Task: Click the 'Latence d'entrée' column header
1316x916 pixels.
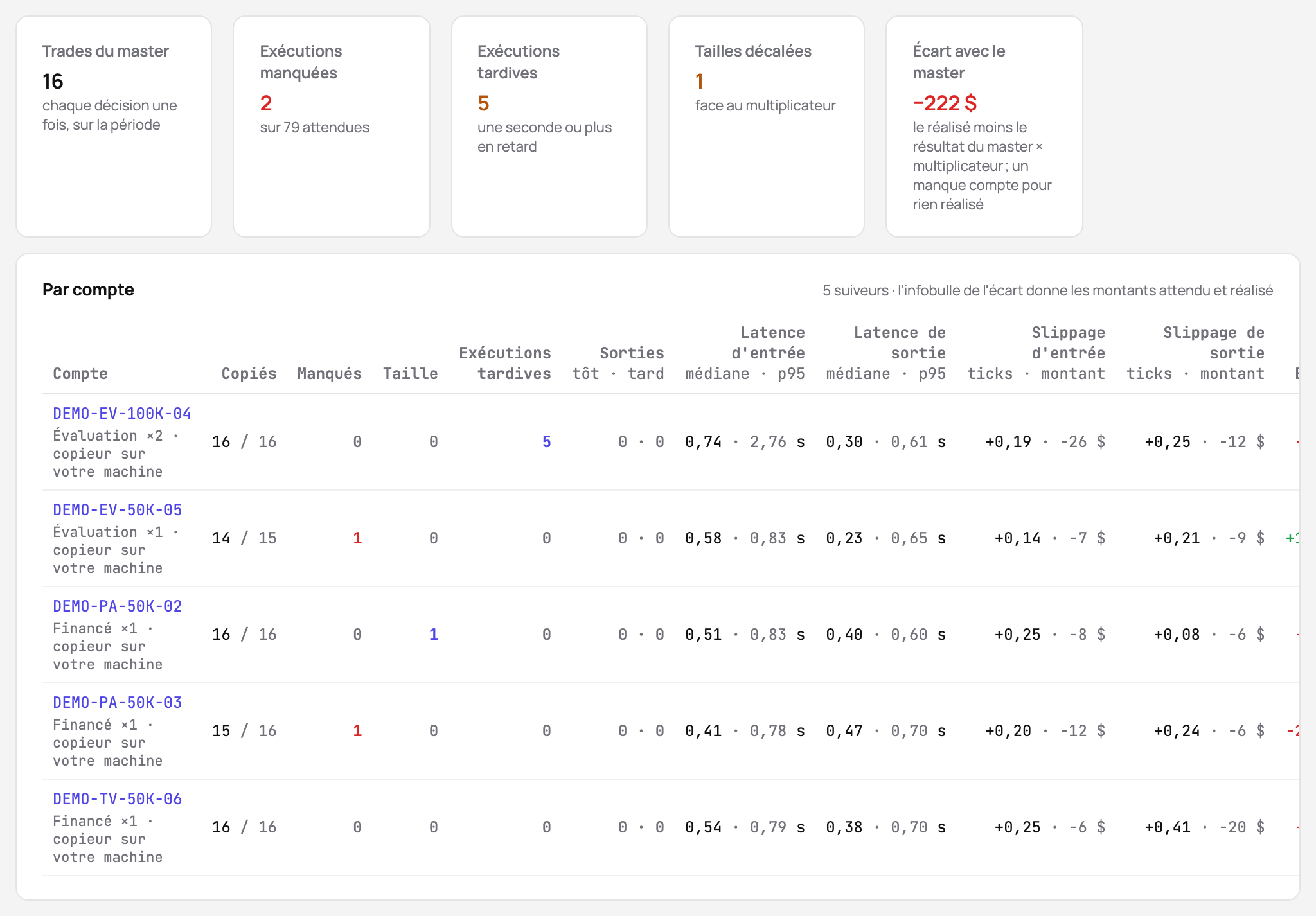Action: click(x=745, y=353)
